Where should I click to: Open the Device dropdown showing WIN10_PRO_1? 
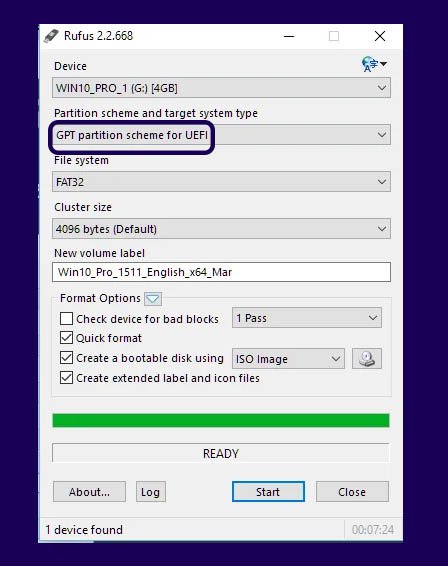pos(221,88)
